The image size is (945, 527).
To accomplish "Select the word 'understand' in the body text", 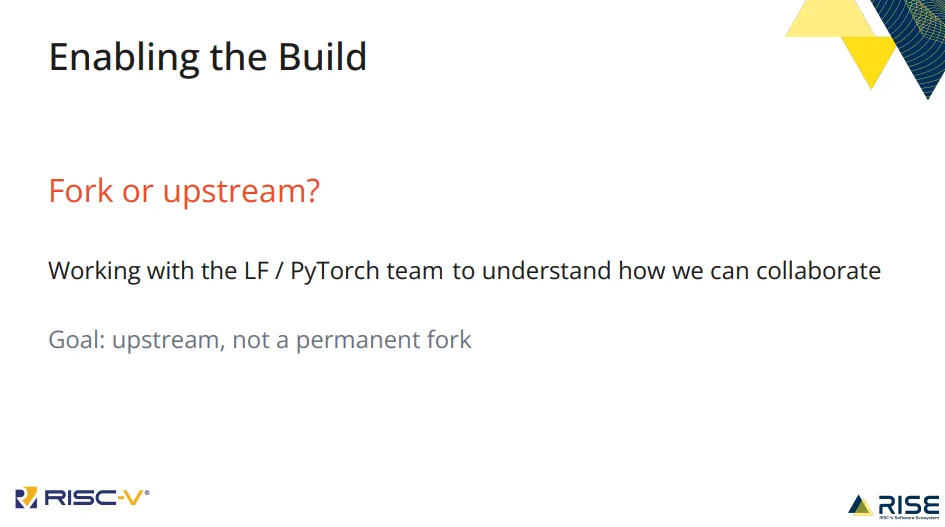I will pyautogui.click(x=546, y=271).
